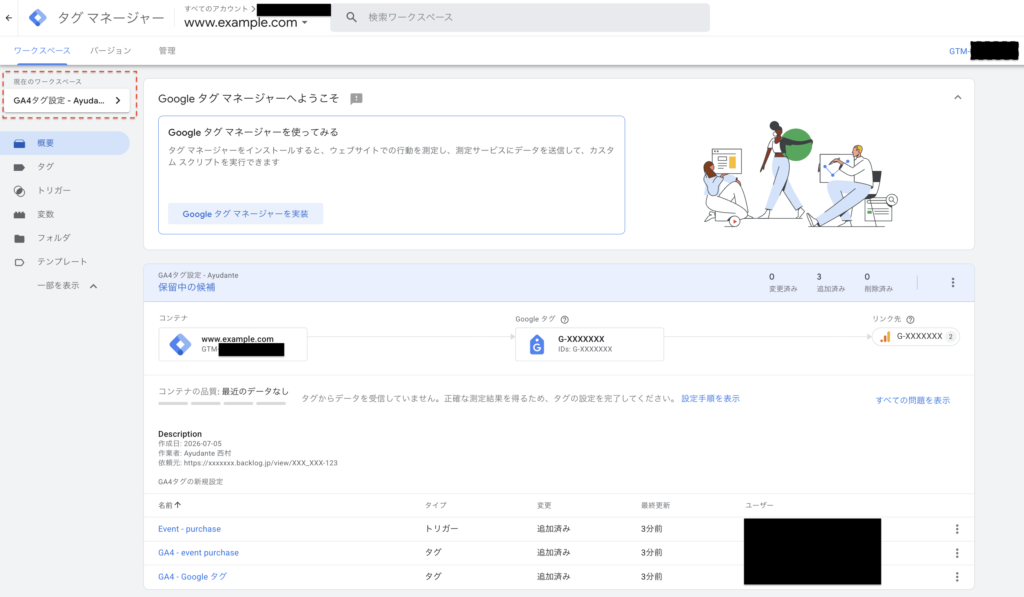Collapse the welcome card with the chevron

[x=957, y=97]
